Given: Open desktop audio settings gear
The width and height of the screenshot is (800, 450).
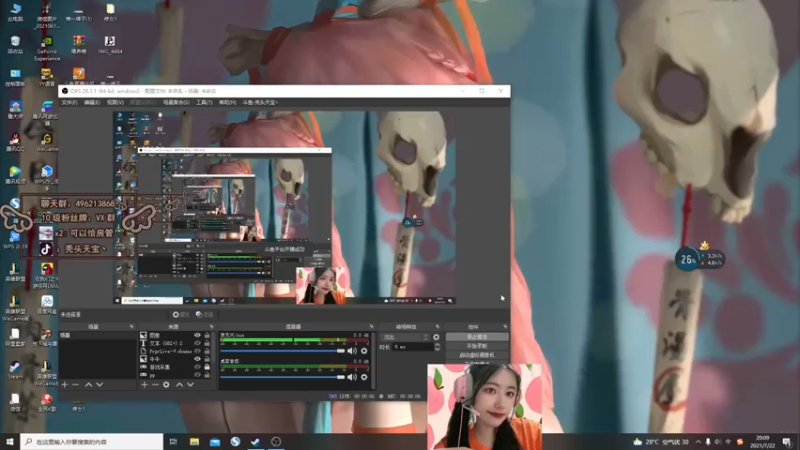Looking at the screenshot, I should pos(364,377).
